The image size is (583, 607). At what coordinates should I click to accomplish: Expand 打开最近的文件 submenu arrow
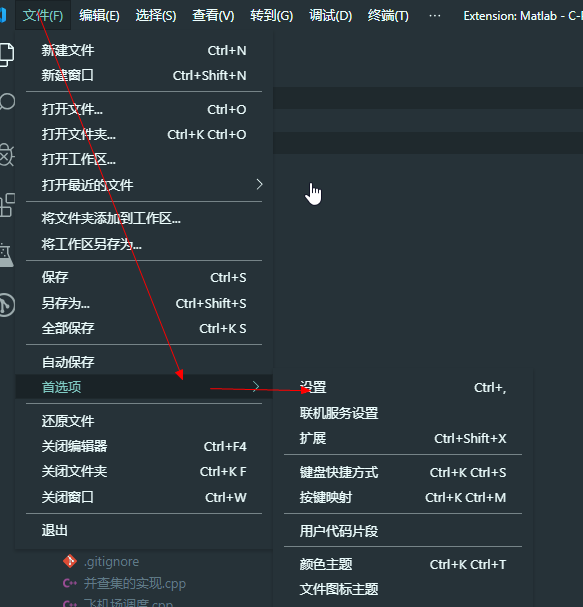259,184
